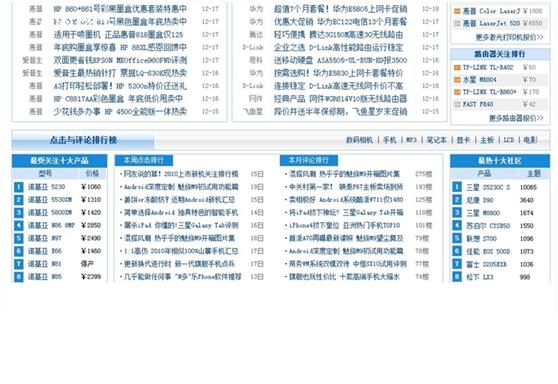
Task: Open article 连接稳定 D-Link高速无线网卡价不高
Action: (338, 86)
